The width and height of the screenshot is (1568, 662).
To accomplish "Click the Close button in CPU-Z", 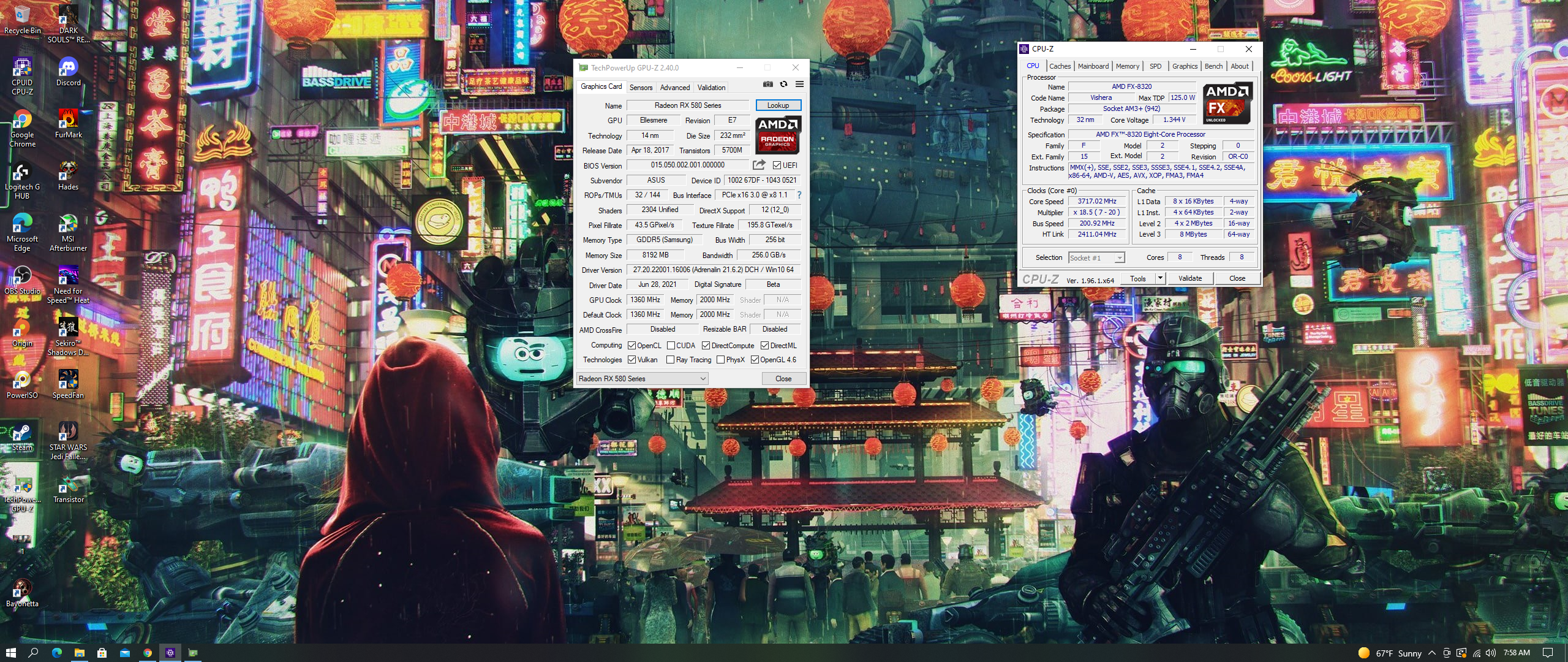I will click(1237, 278).
